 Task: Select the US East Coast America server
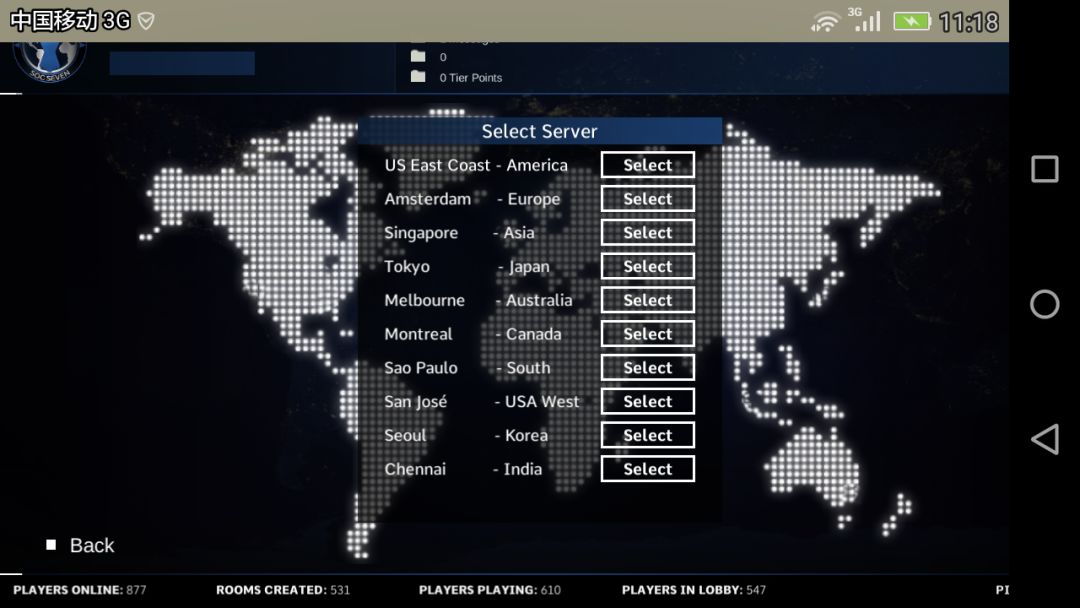coord(647,165)
